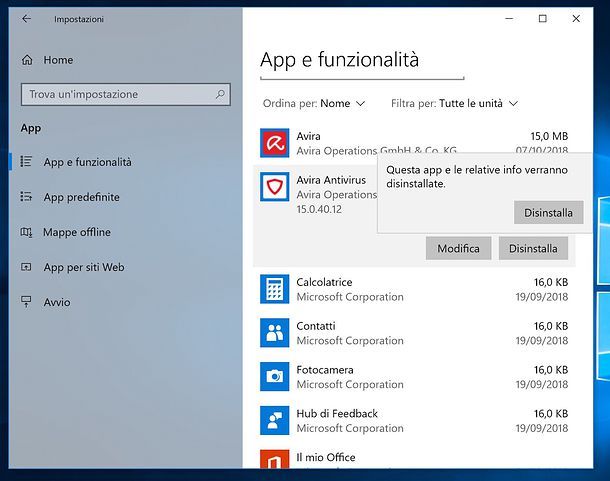Click the Hub di Feedback icon
Screen dimensions: 610x481
click(275, 420)
